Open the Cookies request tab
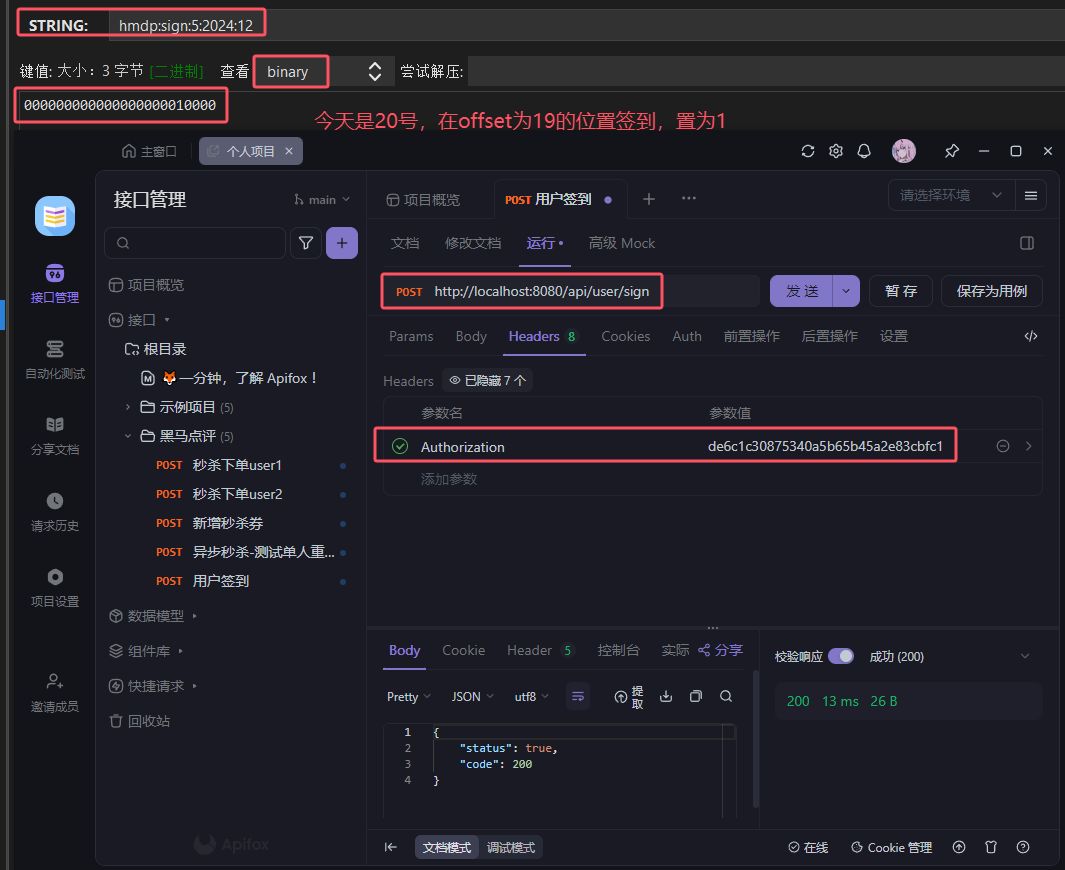The height and width of the screenshot is (870, 1065). [626, 336]
